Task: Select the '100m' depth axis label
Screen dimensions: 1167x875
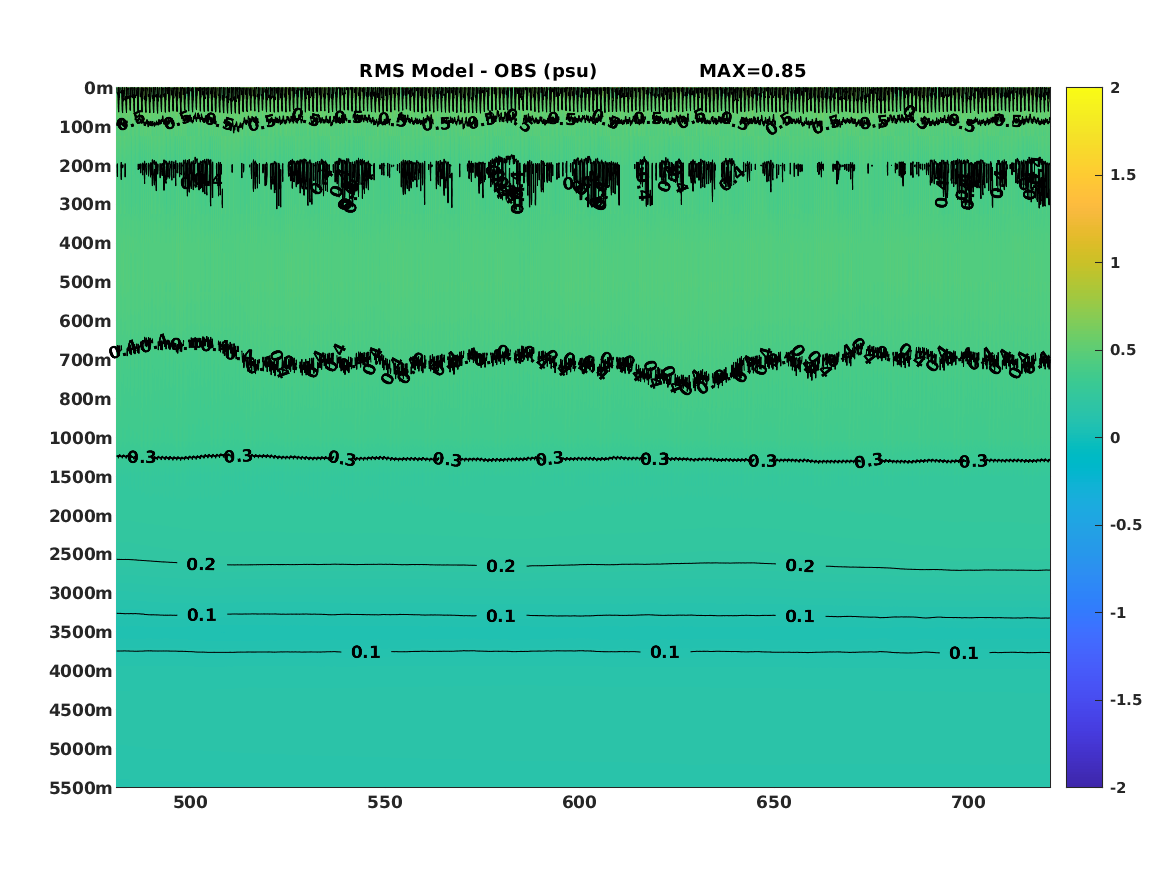Action: point(86,127)
